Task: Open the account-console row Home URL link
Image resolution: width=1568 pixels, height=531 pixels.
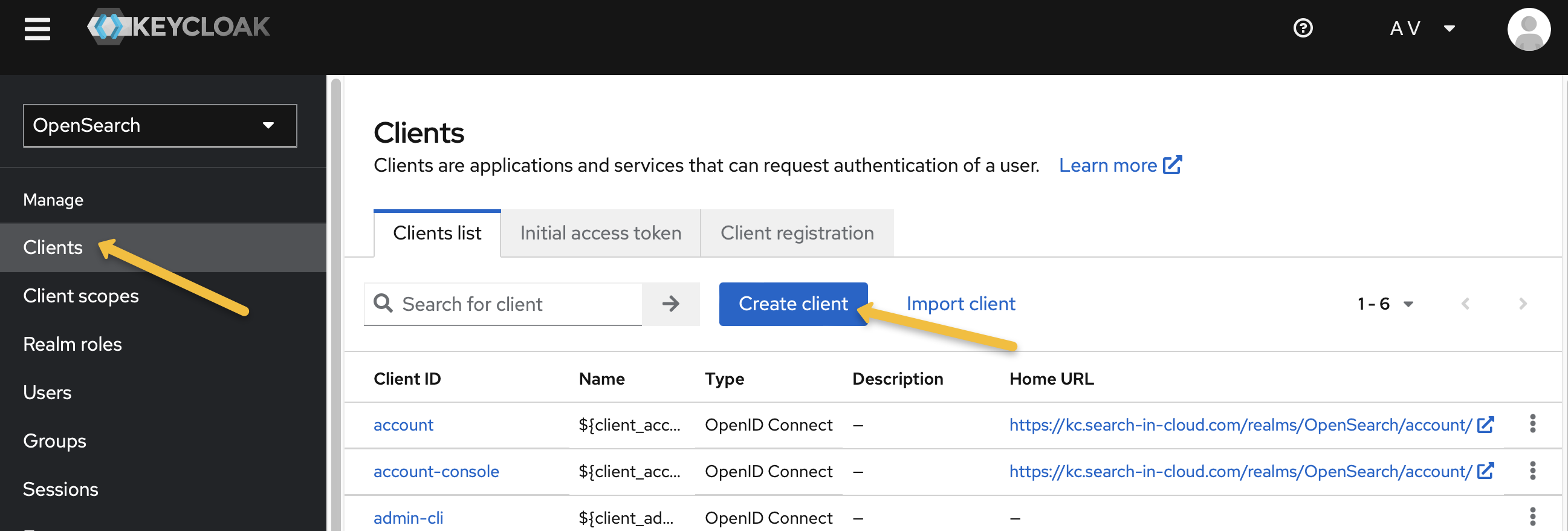Action: click(x=1240, y=471)
